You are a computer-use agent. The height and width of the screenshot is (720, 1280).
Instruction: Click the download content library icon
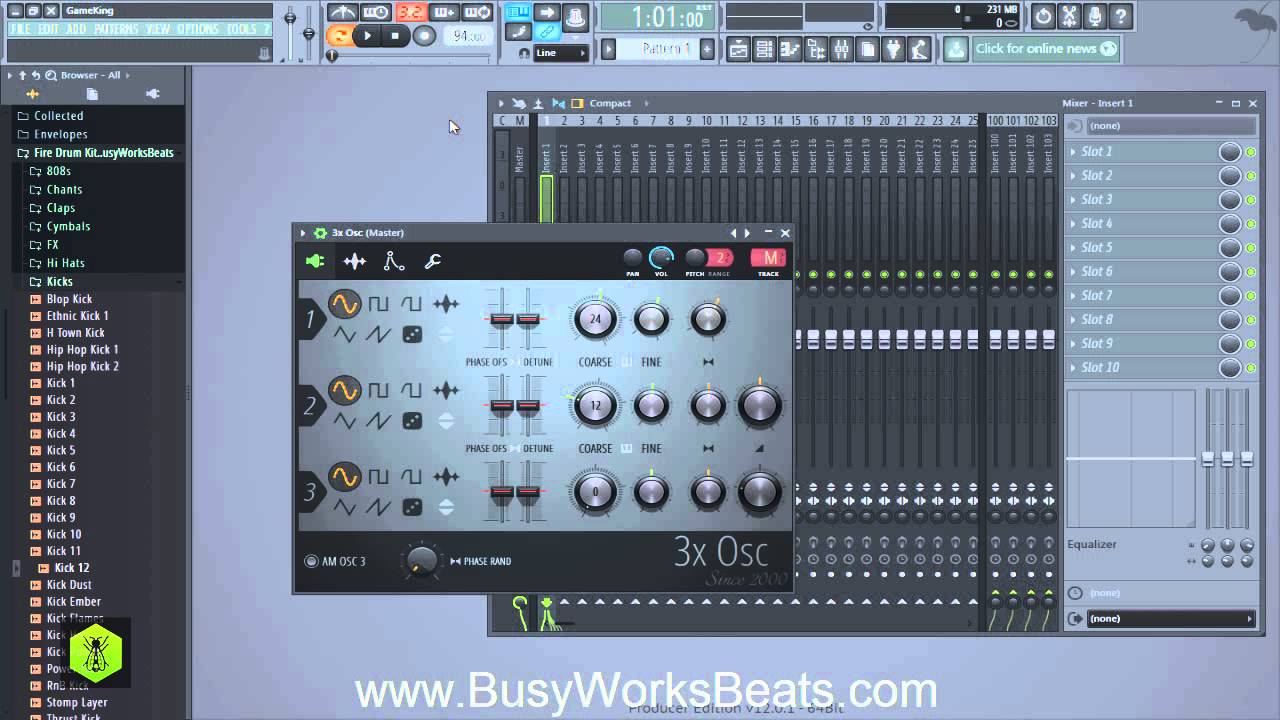click(956, 49)
